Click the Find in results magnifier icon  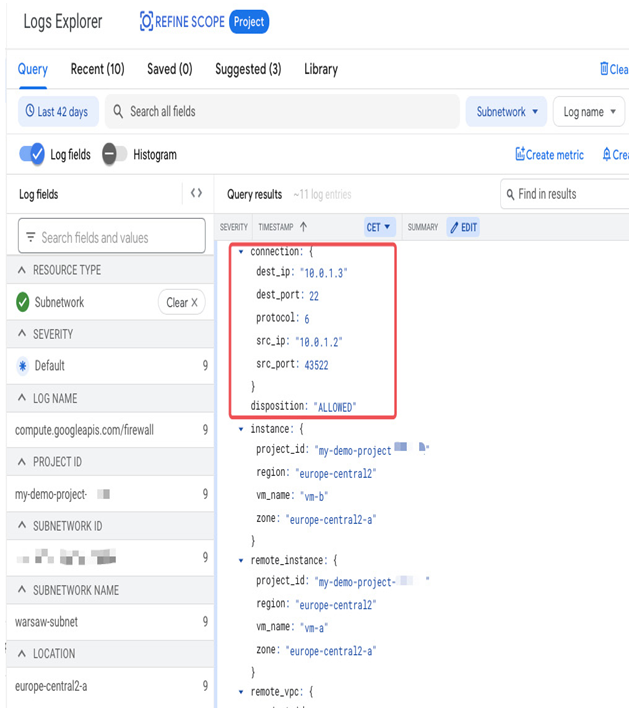click(x=510, y=194)
